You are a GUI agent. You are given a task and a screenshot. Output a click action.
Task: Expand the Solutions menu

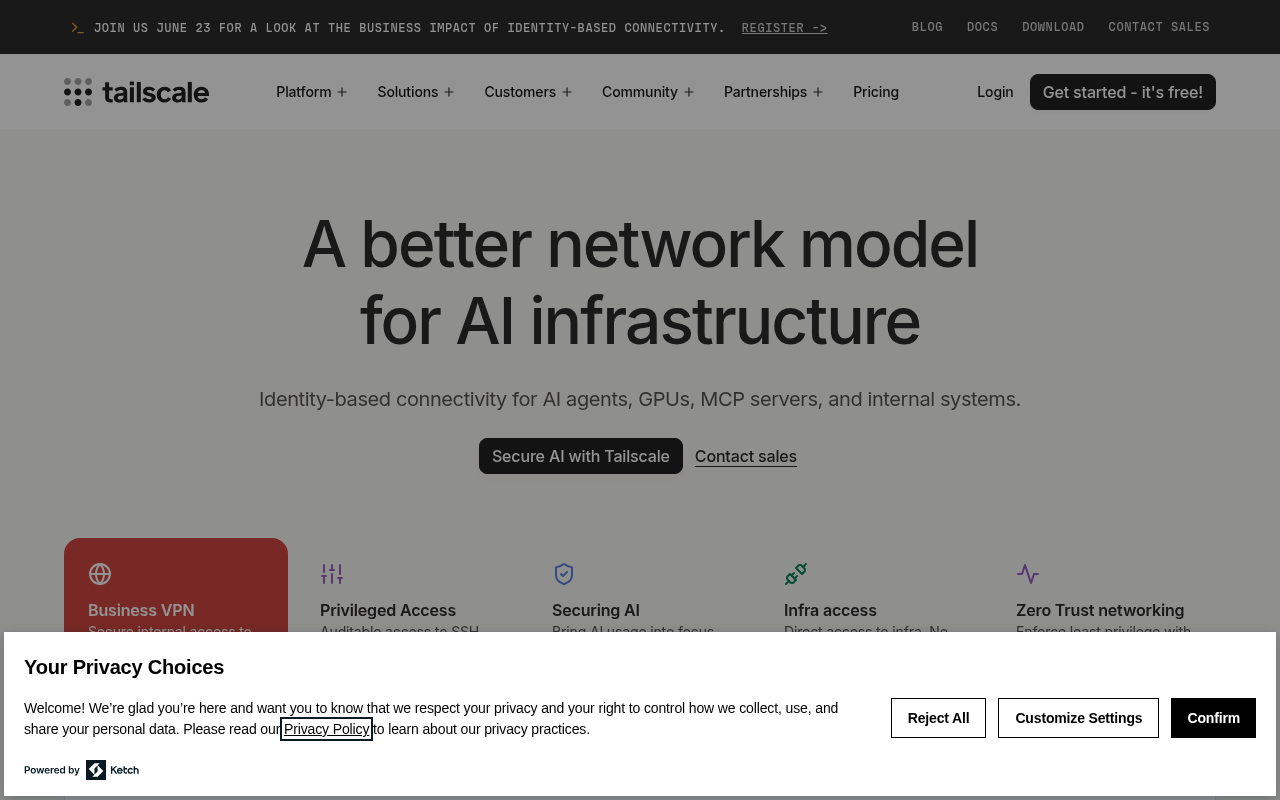tap(416, 92)
